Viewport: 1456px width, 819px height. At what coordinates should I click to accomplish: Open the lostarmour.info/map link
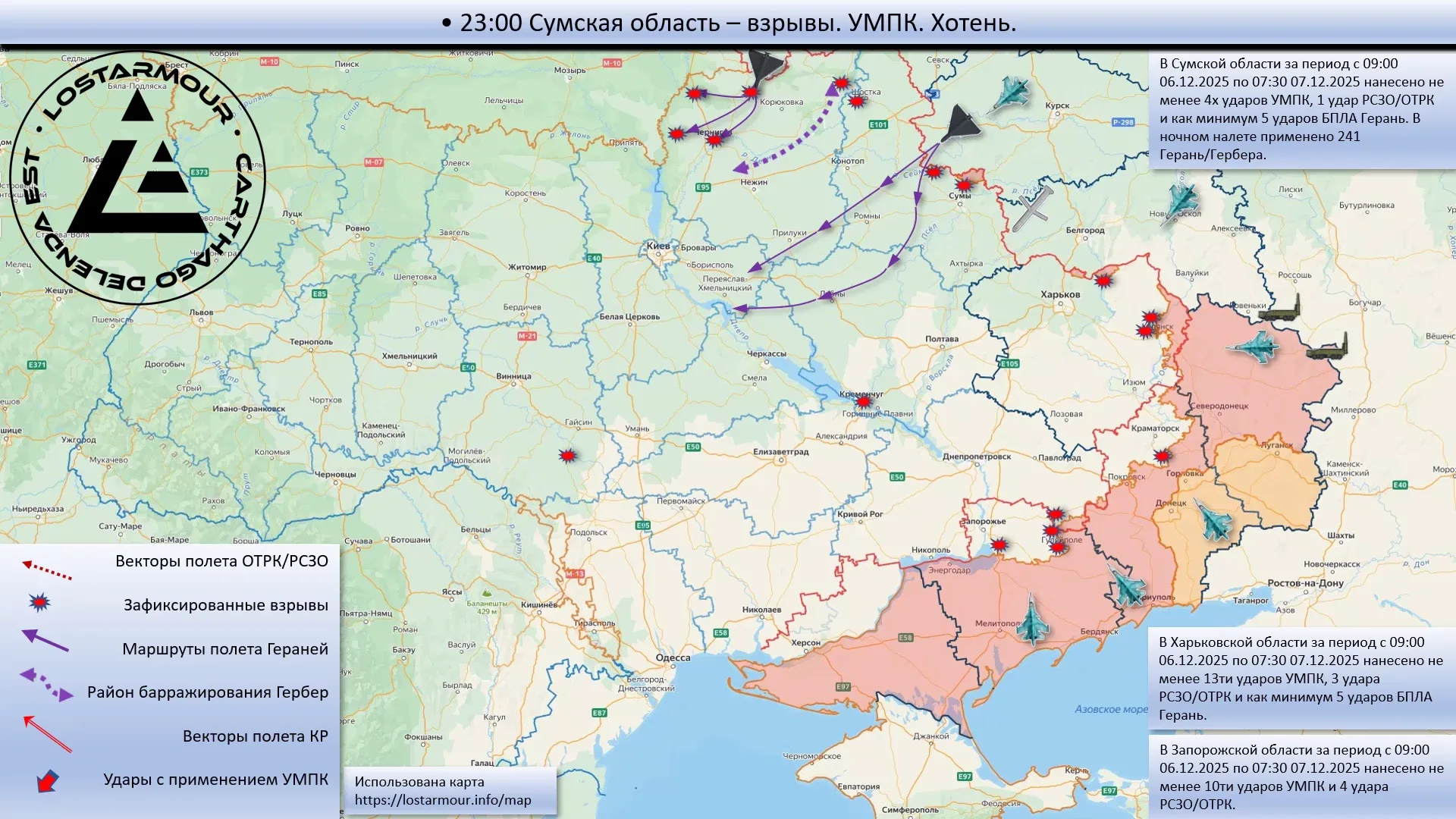[x=443, y=800]
